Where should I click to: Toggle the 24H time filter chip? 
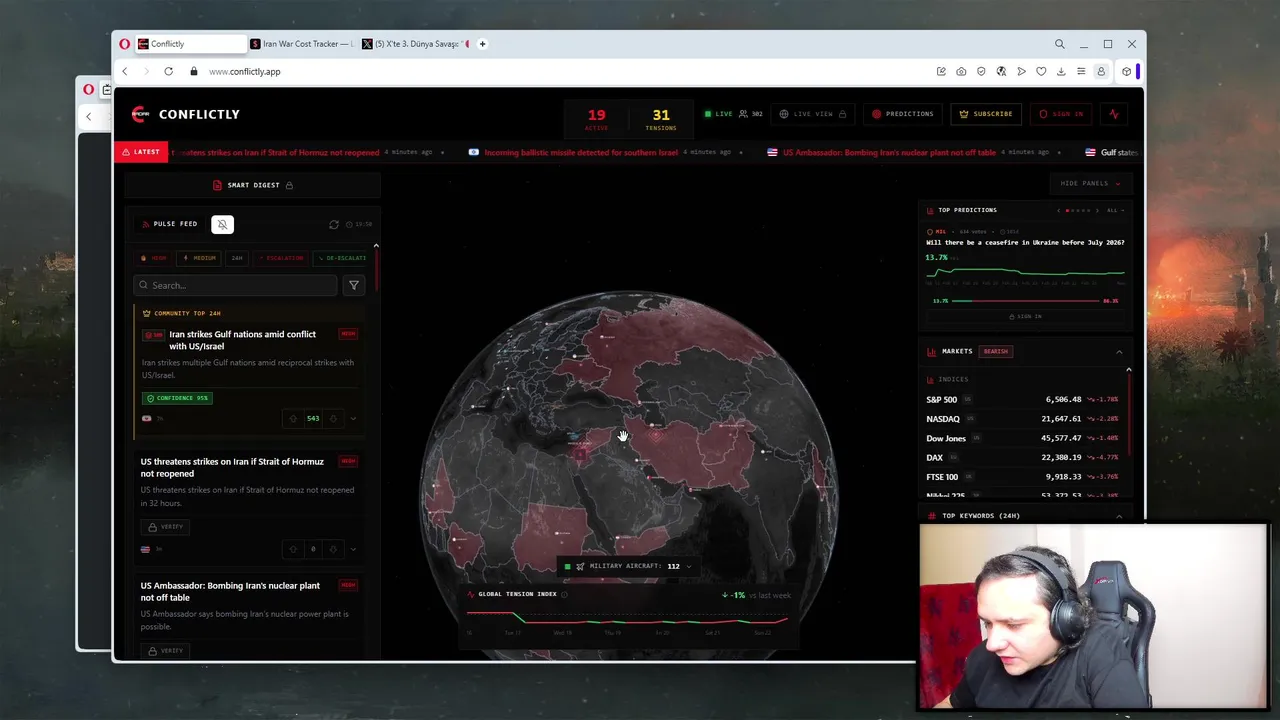[237, 258]
